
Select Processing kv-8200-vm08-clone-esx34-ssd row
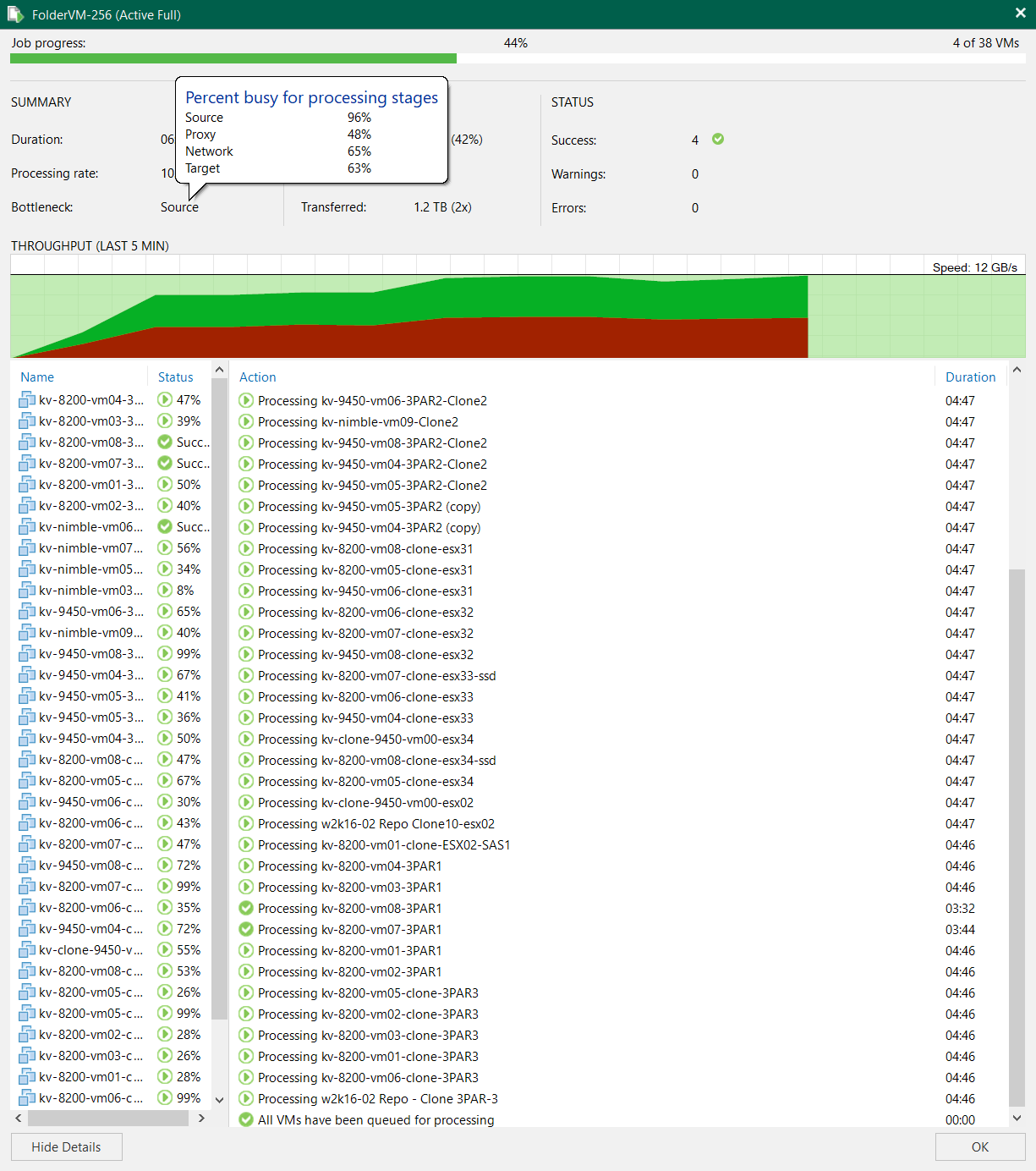tap(619, 760)
